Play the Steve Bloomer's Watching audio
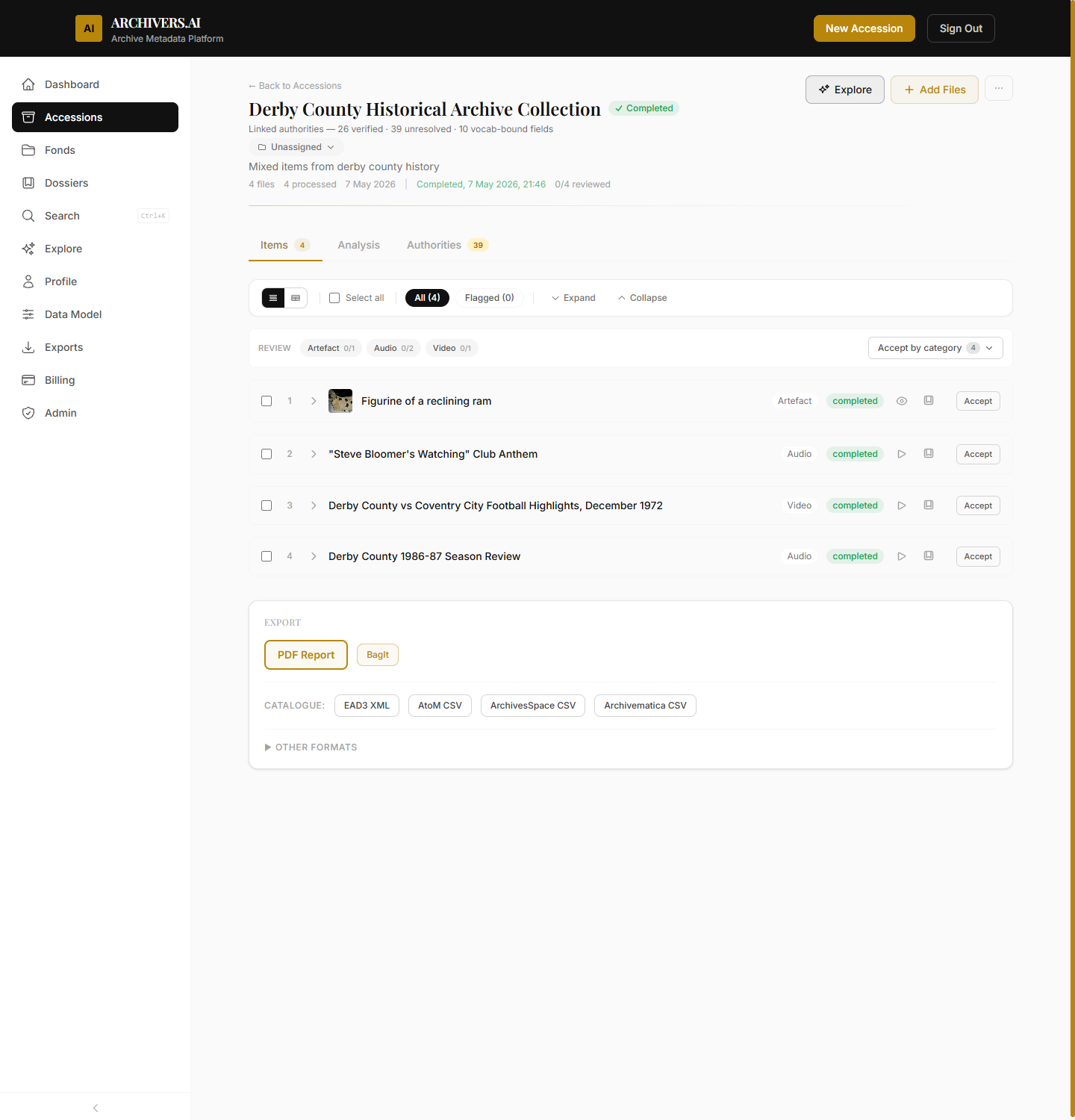Viewport: 1075px width, 1120px height. [x=902, y=454]
